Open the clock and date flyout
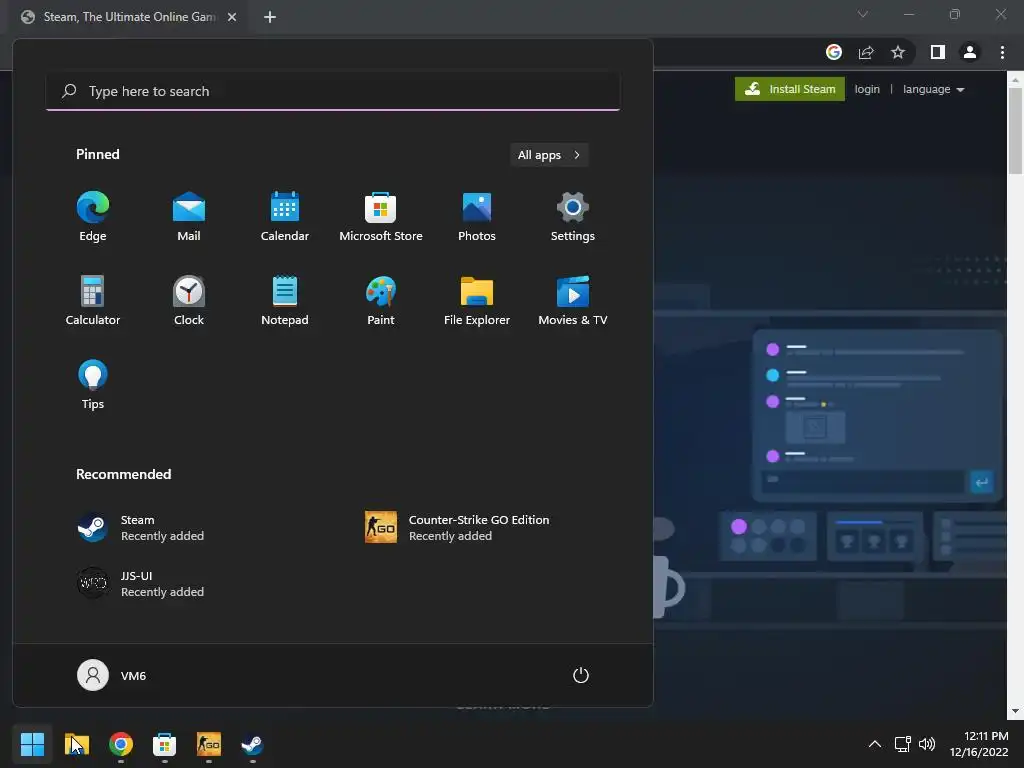This screenshot has height=768, width=1024. click(979, 744)
